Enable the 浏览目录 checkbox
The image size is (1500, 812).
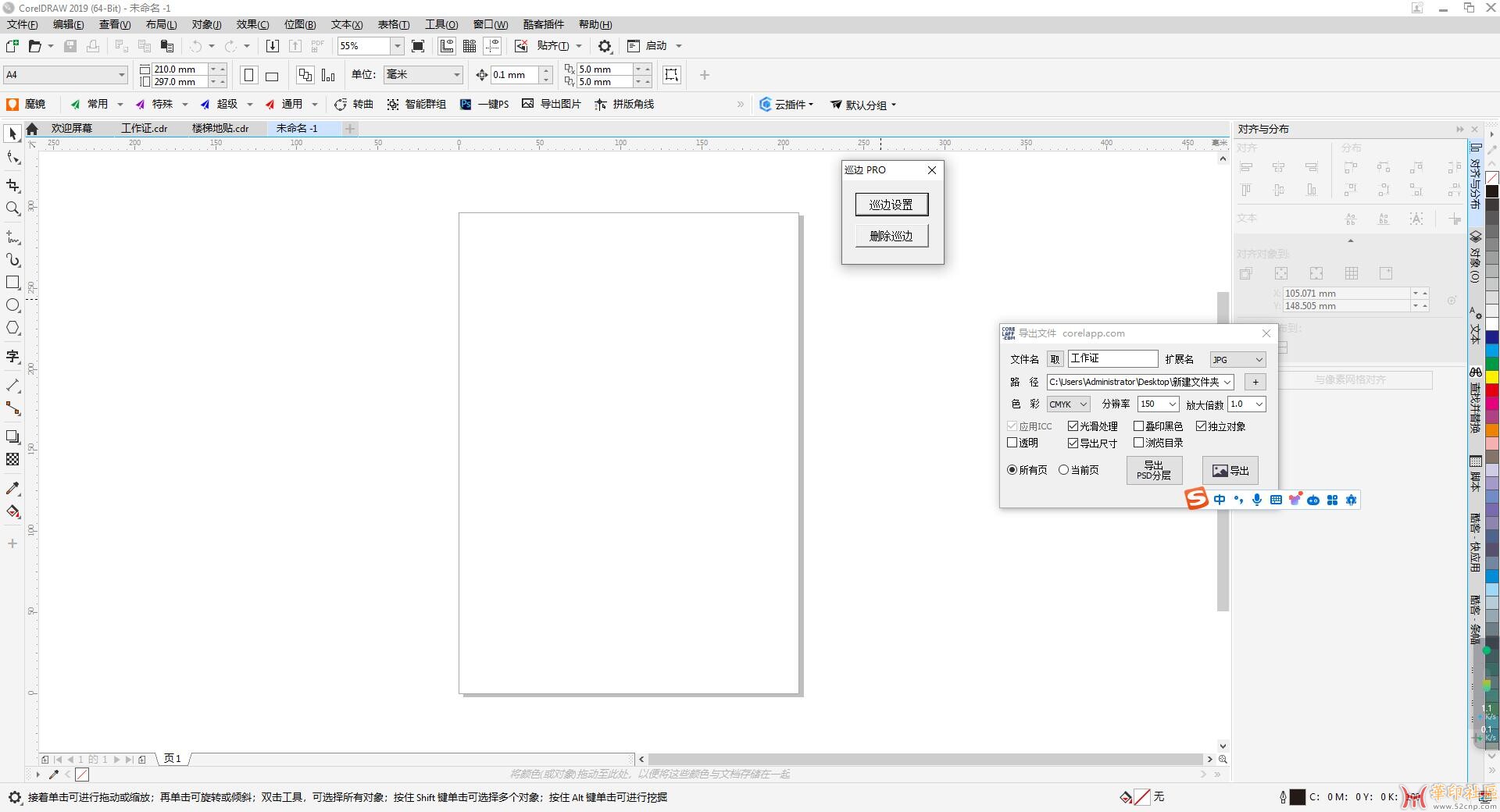click(1138, 443)
